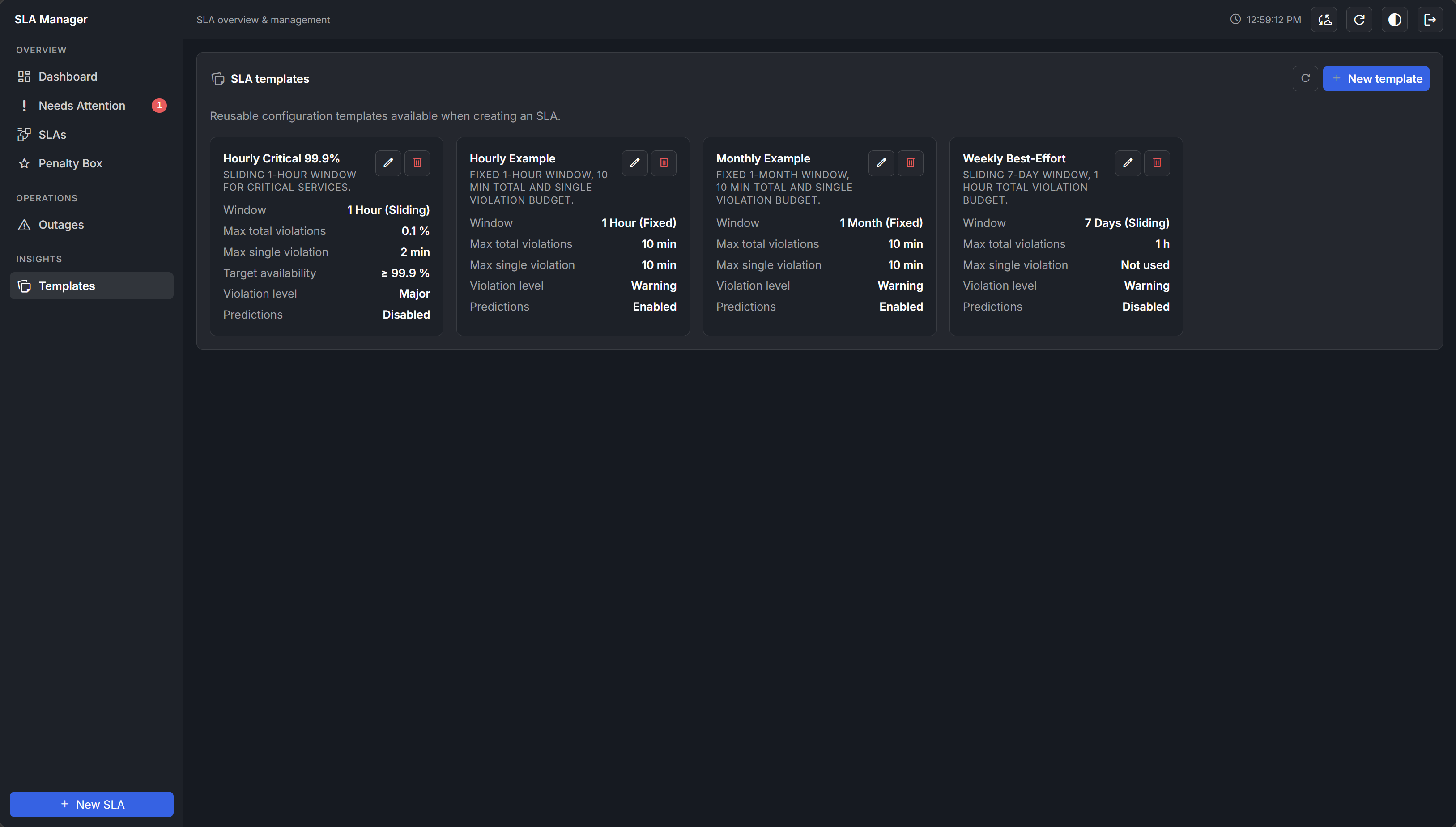Delete the Monthly Example template

coord(910,163)
